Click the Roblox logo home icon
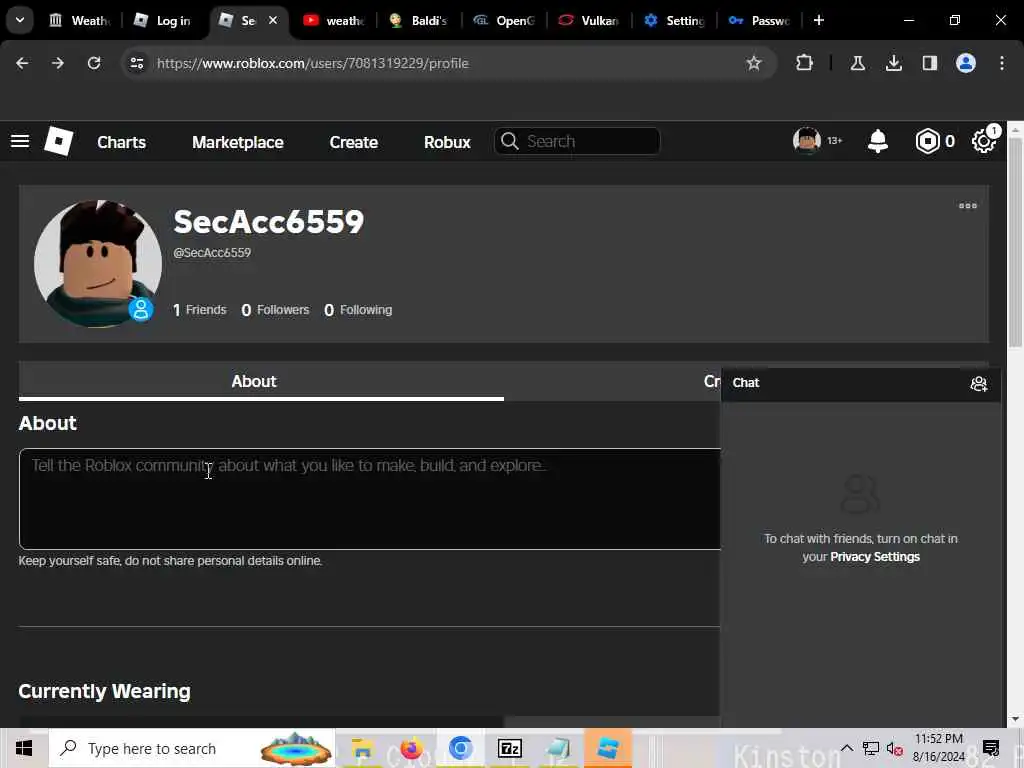Image resolution: width=1024 pixels, height=768 pixels. coord(59,141)
